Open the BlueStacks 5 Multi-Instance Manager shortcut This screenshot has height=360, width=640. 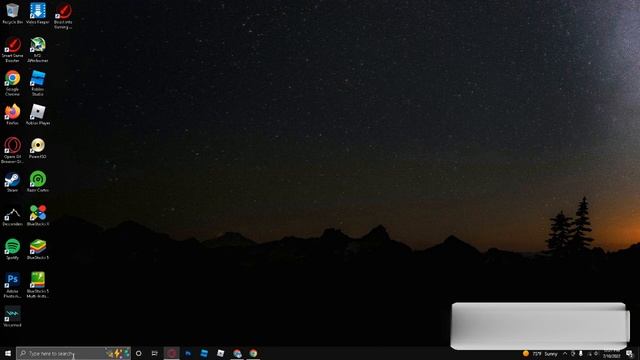[x=38, y=285]
